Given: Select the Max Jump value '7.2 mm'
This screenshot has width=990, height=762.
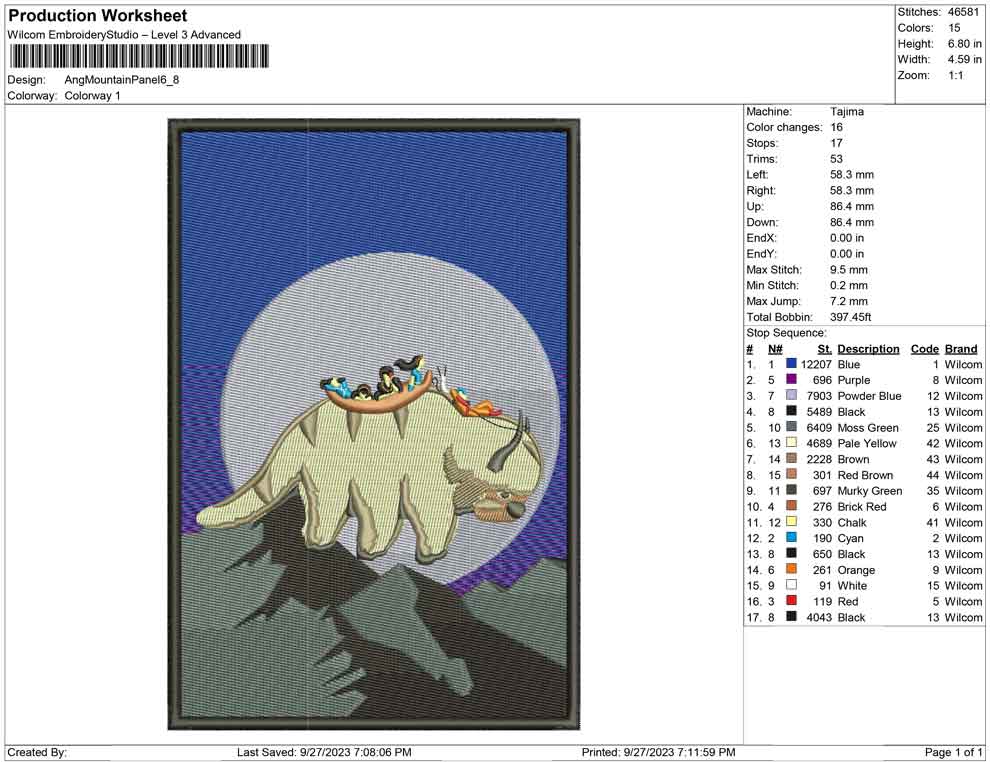Looking at the screenshot, I should point(849,301).
